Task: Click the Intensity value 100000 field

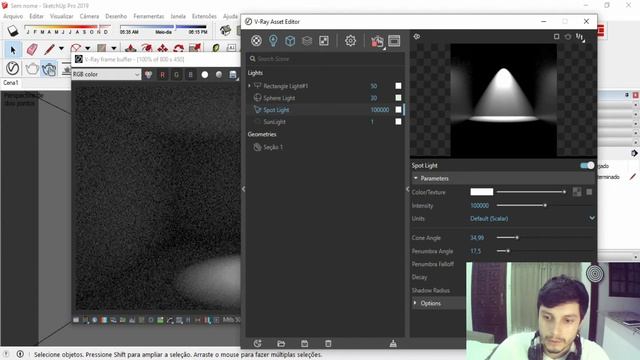Action: click(480, 205)
